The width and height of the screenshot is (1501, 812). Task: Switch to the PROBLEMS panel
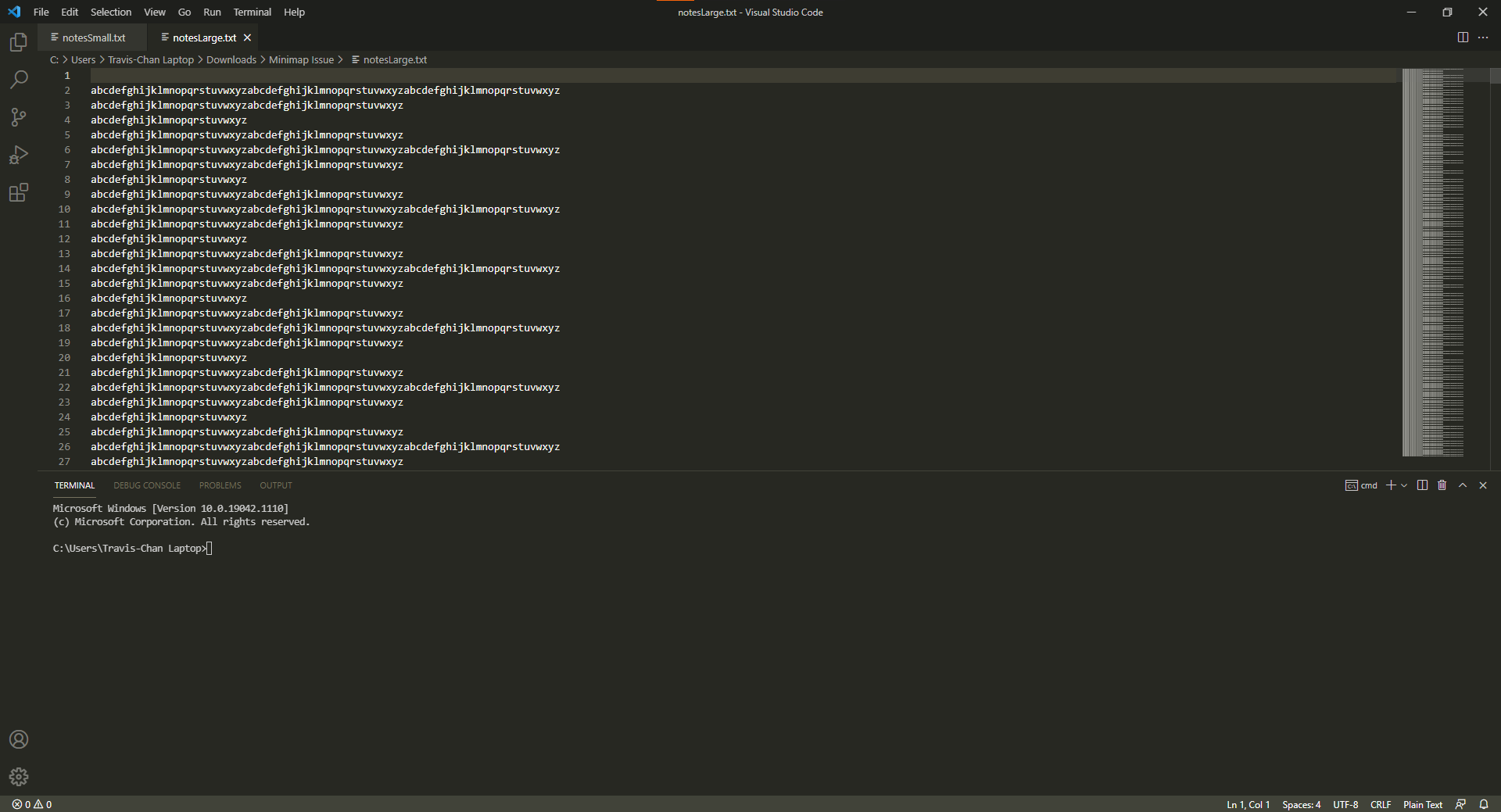(220, 485)
